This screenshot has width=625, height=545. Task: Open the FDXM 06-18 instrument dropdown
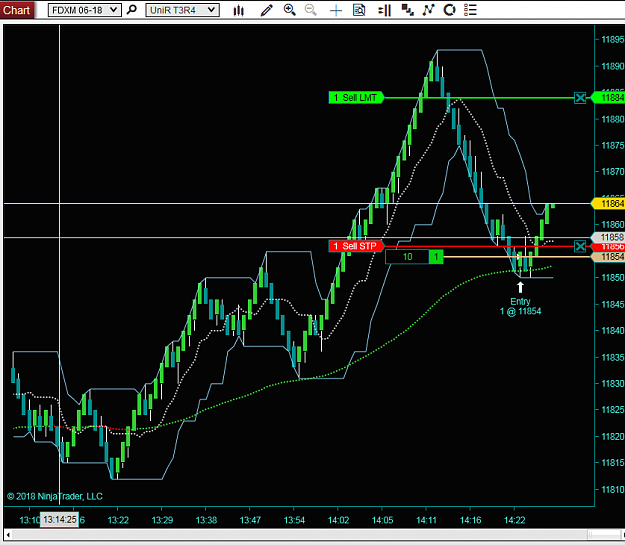[x=84, y=10]
